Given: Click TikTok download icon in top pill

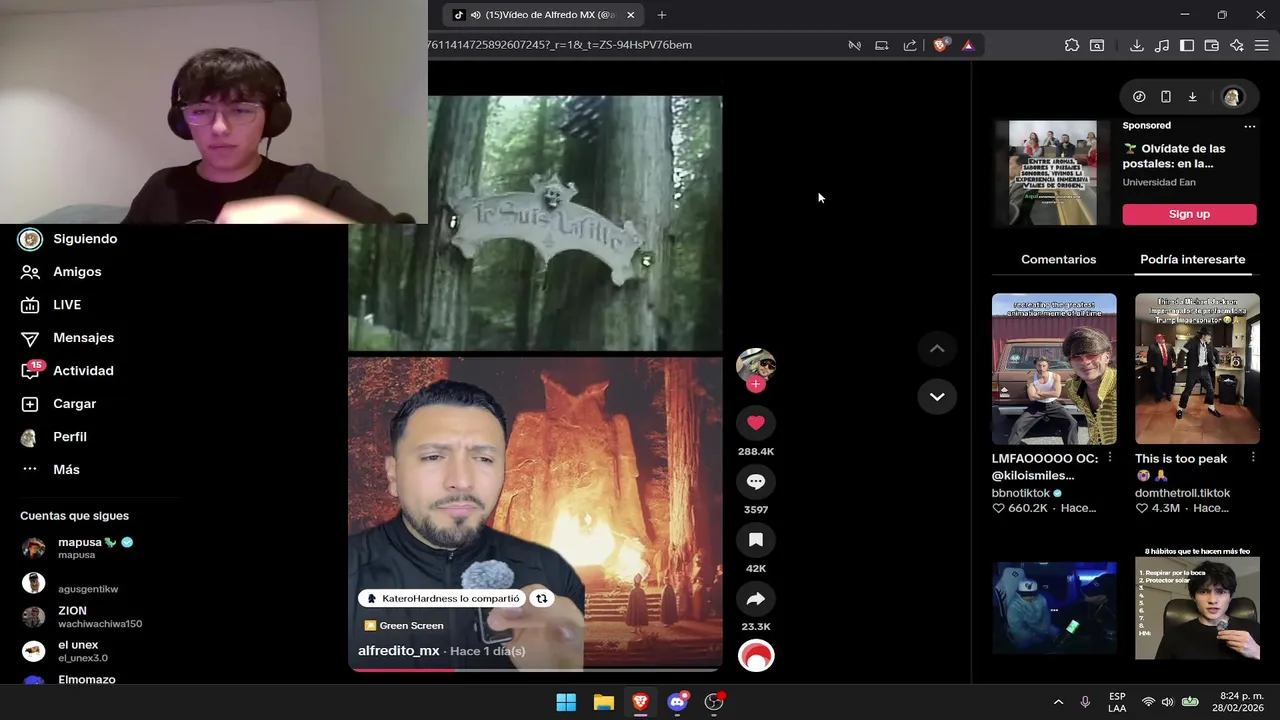Looking at the screenshot, I should coord(1192,97).
